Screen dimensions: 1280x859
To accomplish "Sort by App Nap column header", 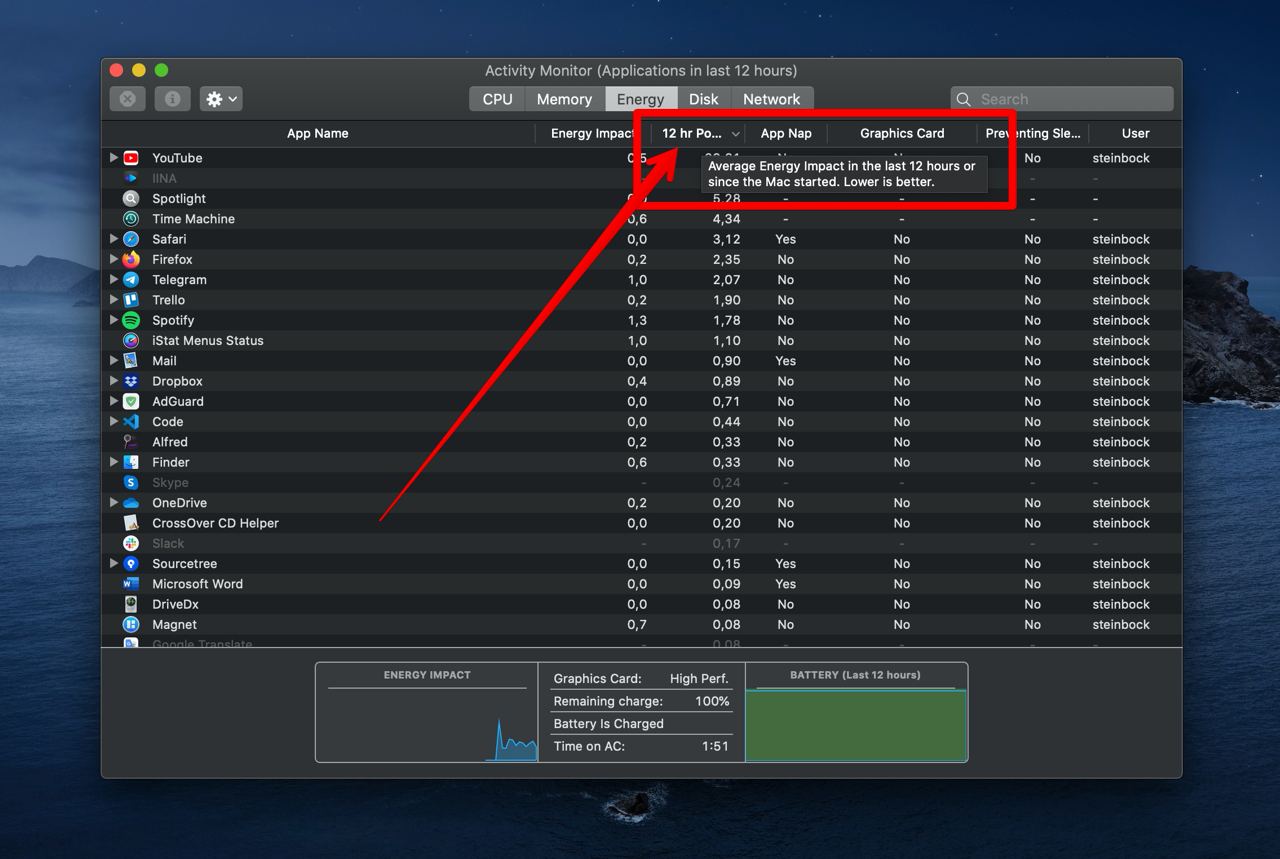I will [x=786, y=133].
